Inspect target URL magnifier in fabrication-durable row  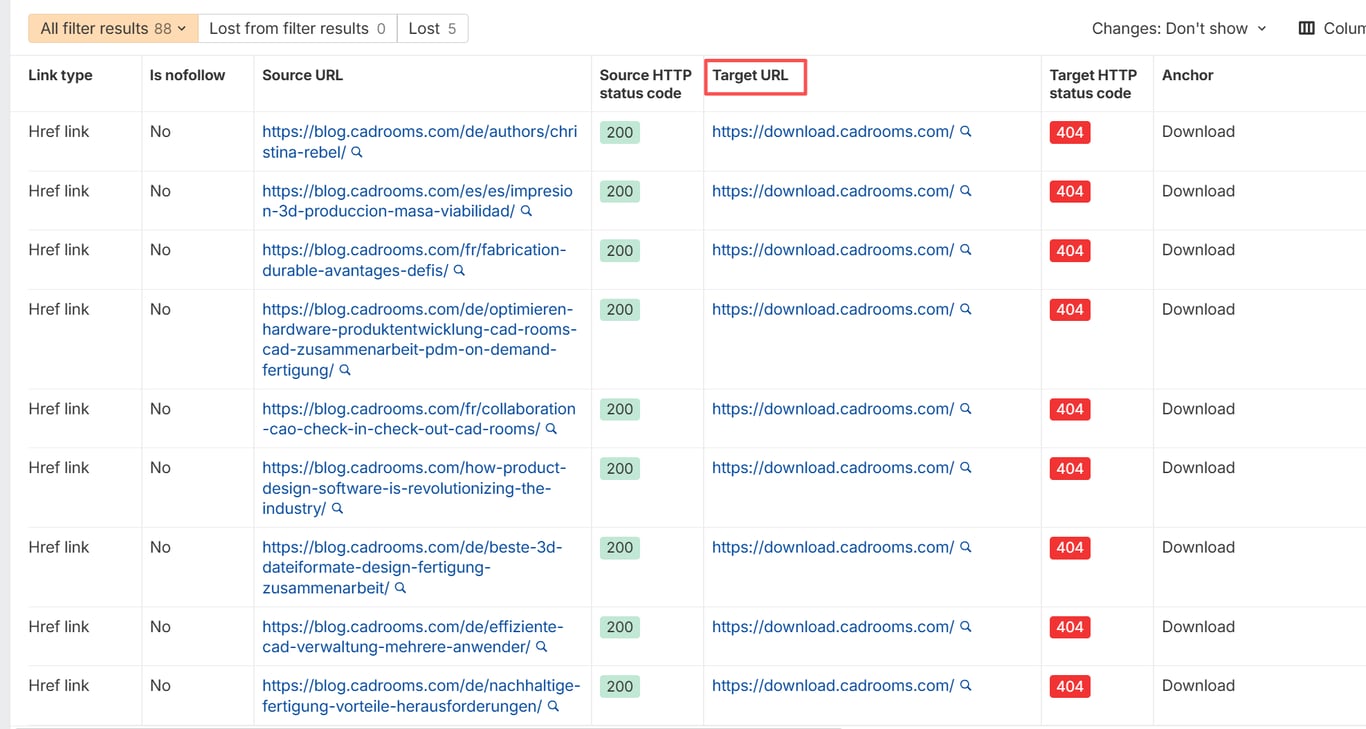(x=966, y=250)
